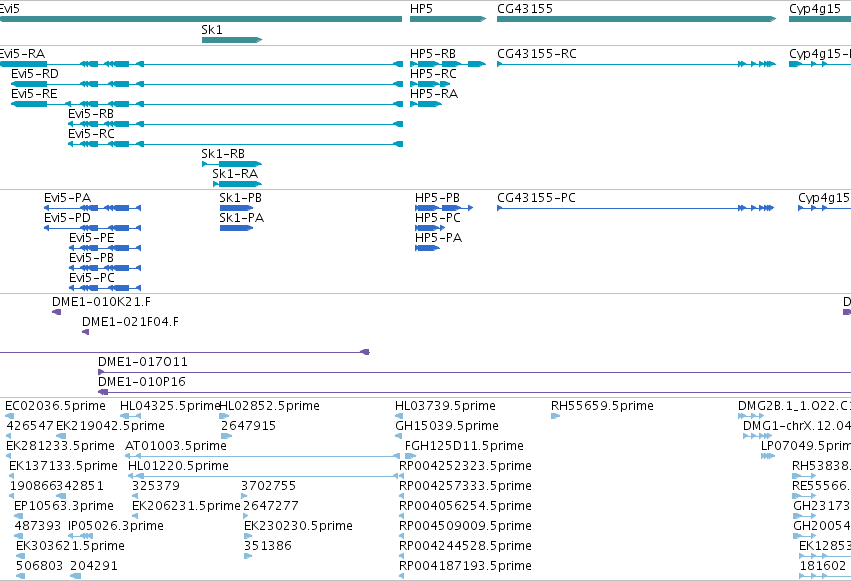Viewport: 851px width, 581px height.
Task: Select the HL04325.5prime EST
Action: point(130,416)
